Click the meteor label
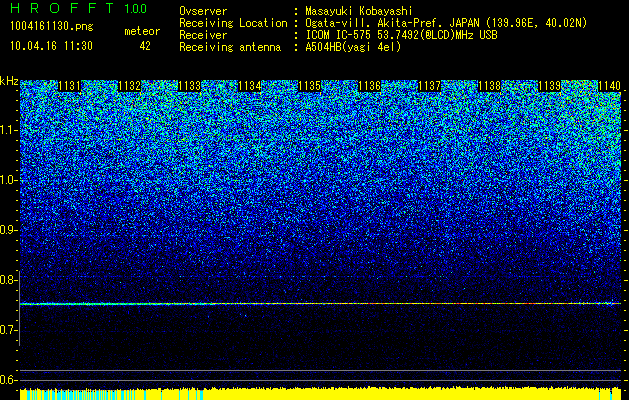Image resolution: width=629 pixels, height=400 pixels. (x=142, y=31)
